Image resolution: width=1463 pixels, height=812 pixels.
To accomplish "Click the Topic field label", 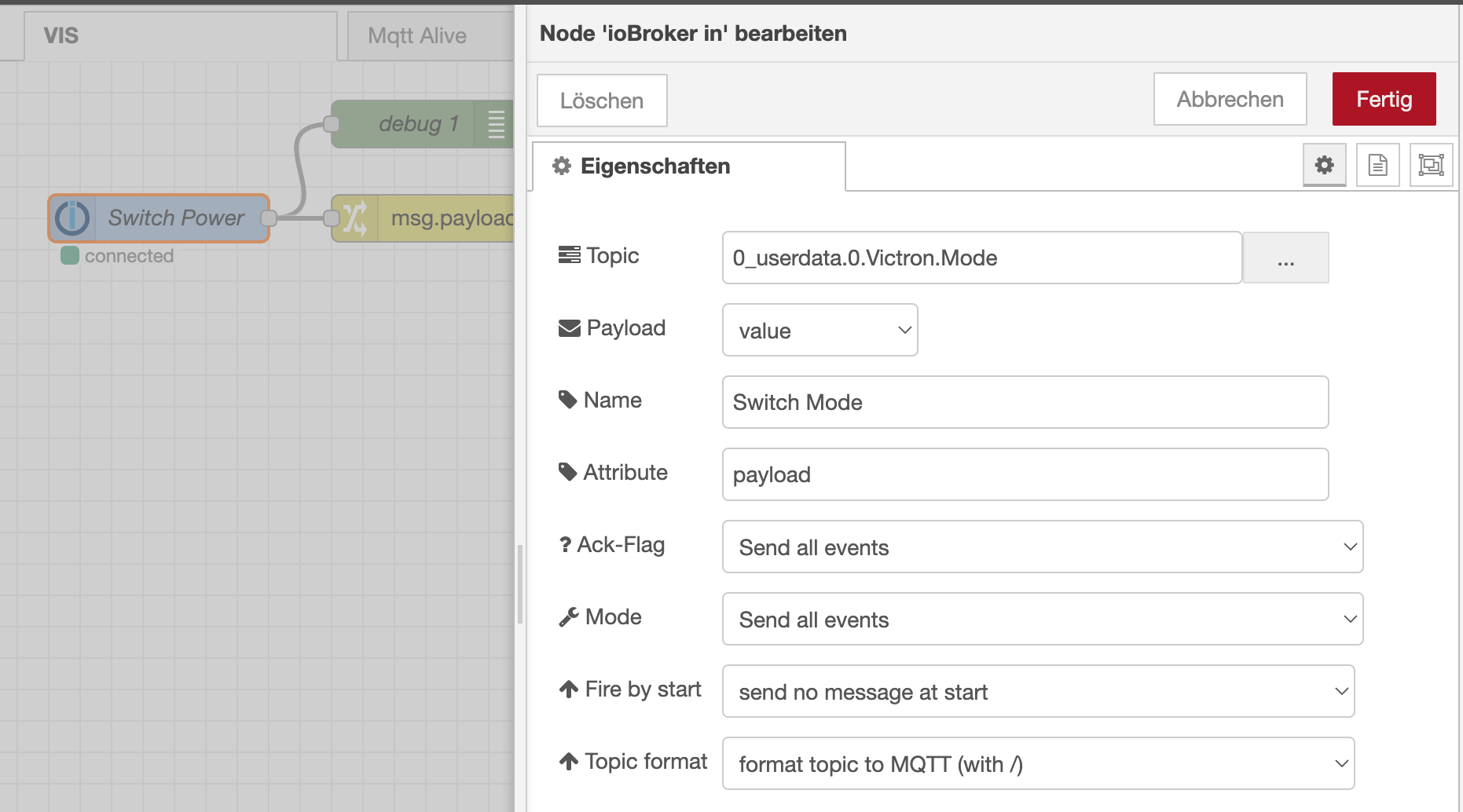I will (599, 255).
